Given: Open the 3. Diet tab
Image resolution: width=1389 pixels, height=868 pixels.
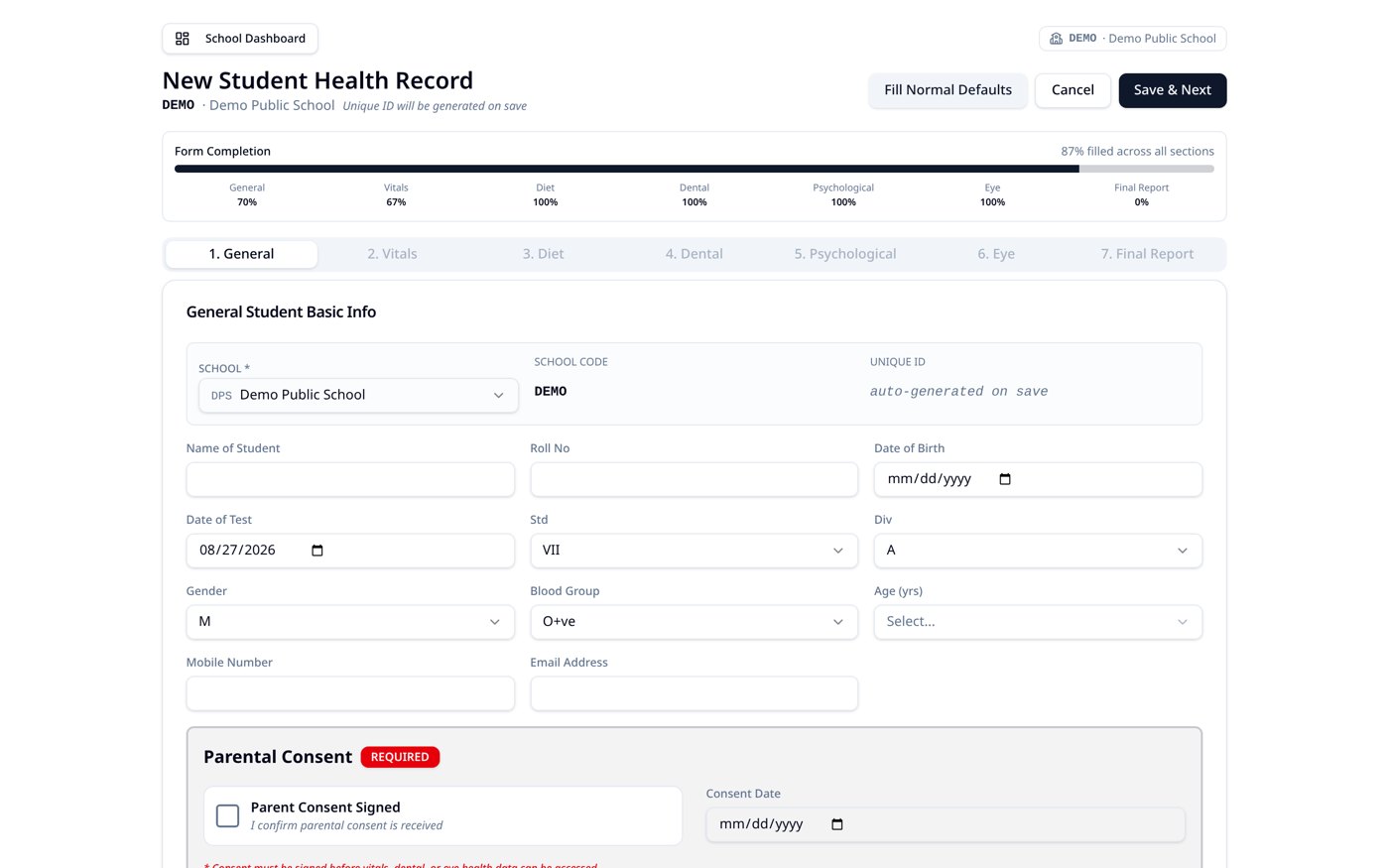Looking at the screenshot, I should (x=543, y=254).
